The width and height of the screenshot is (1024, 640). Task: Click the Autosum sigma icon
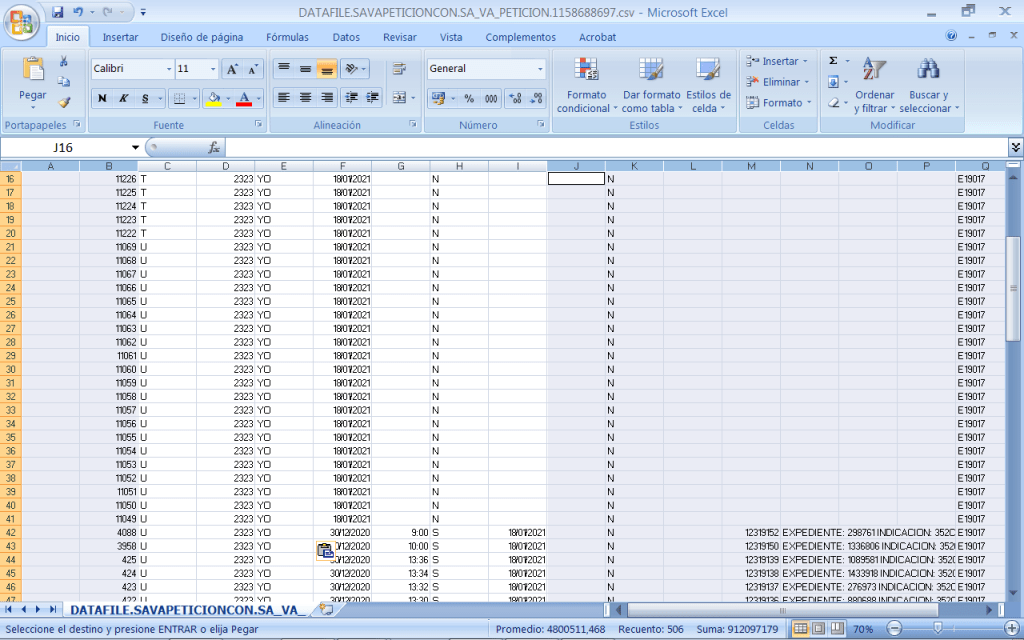tap(833, 61)
